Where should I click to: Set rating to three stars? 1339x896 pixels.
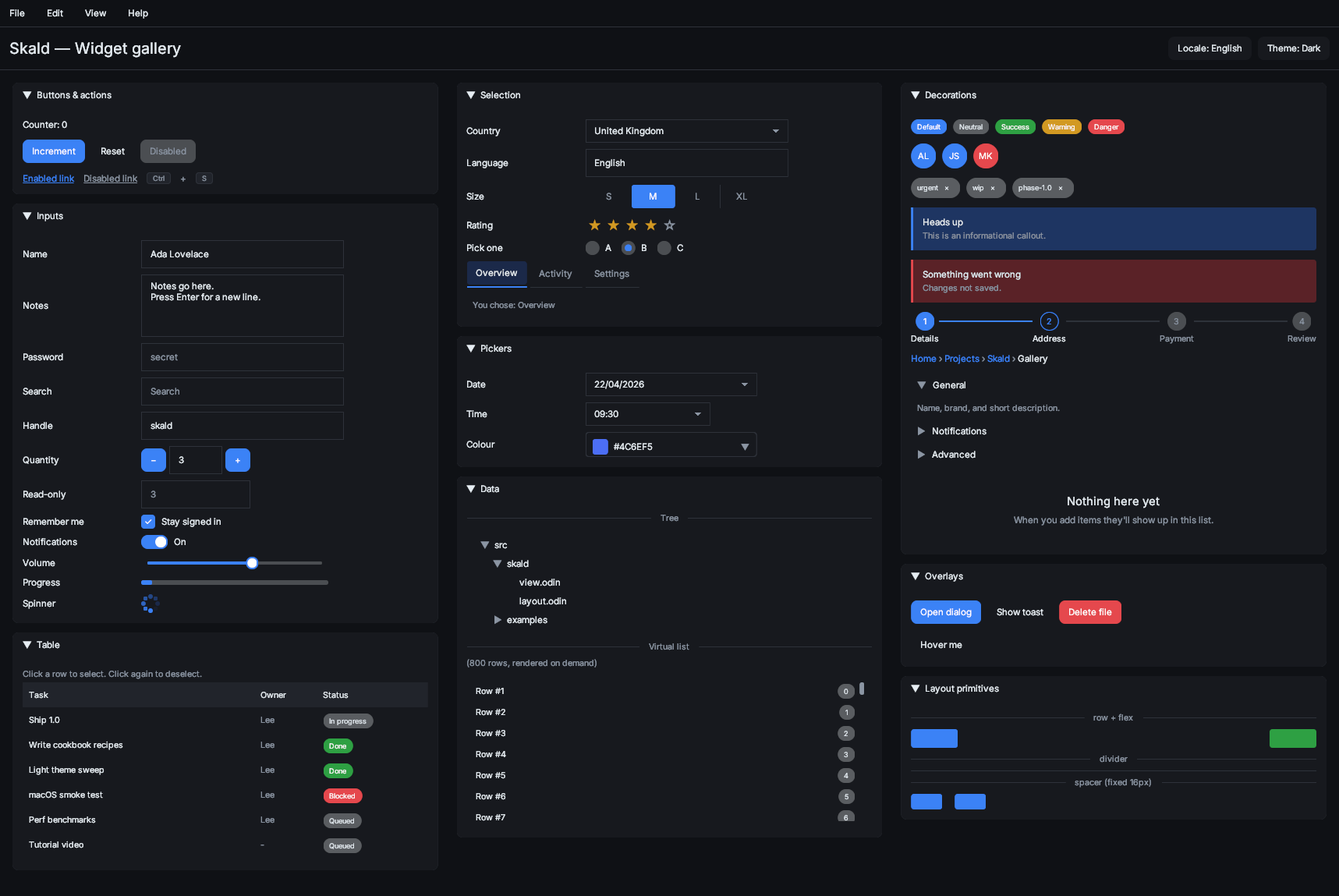pos(632,225)
